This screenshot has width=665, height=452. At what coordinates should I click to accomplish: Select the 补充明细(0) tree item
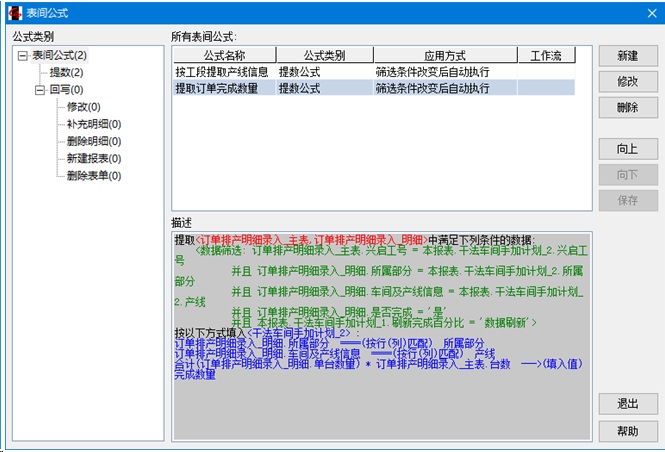(94, 124)
